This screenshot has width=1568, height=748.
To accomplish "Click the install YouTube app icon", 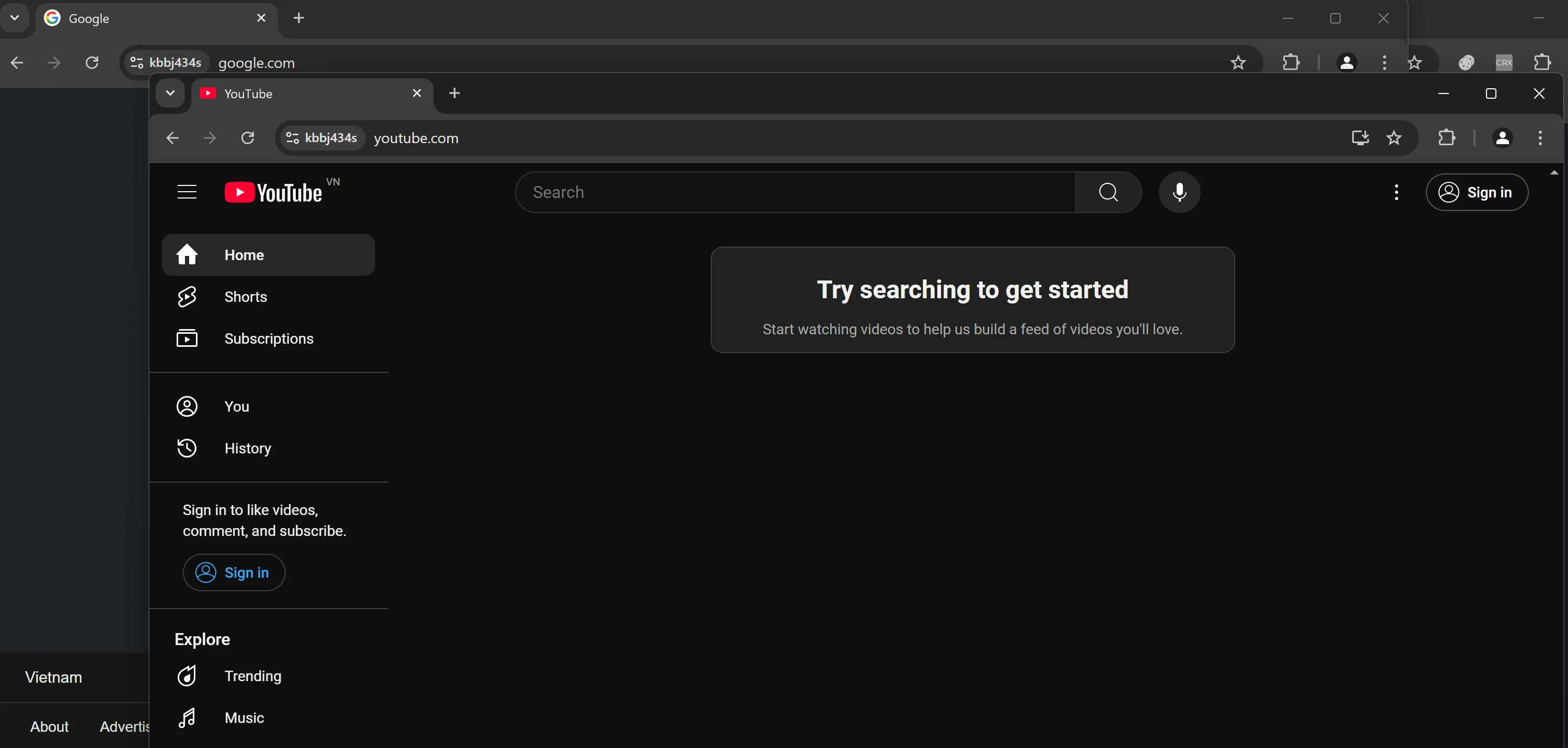I will point(1360,137).
